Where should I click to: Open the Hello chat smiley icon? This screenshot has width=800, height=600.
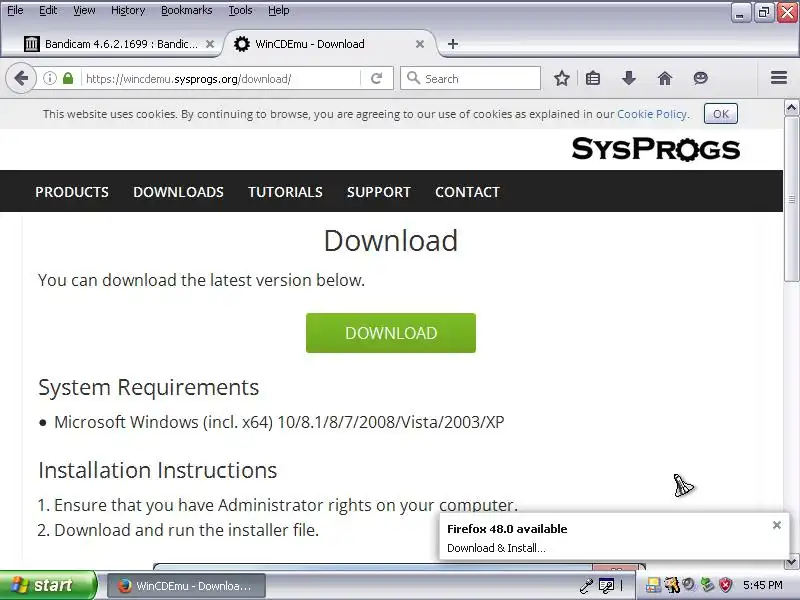(x=701, y=79)
